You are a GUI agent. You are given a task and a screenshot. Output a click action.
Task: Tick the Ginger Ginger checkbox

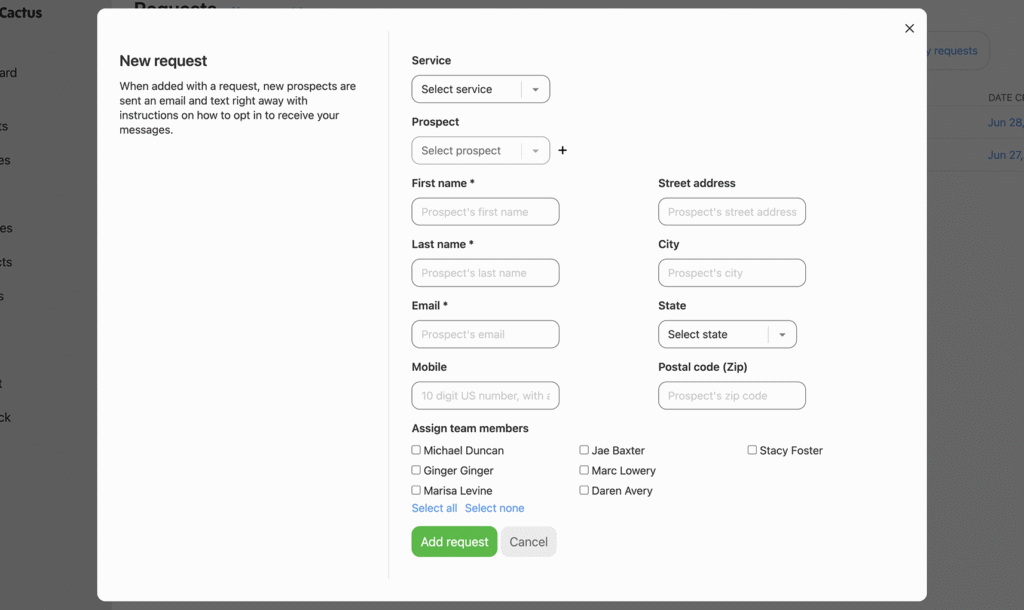pyautogui.click(x=416, y=470)
